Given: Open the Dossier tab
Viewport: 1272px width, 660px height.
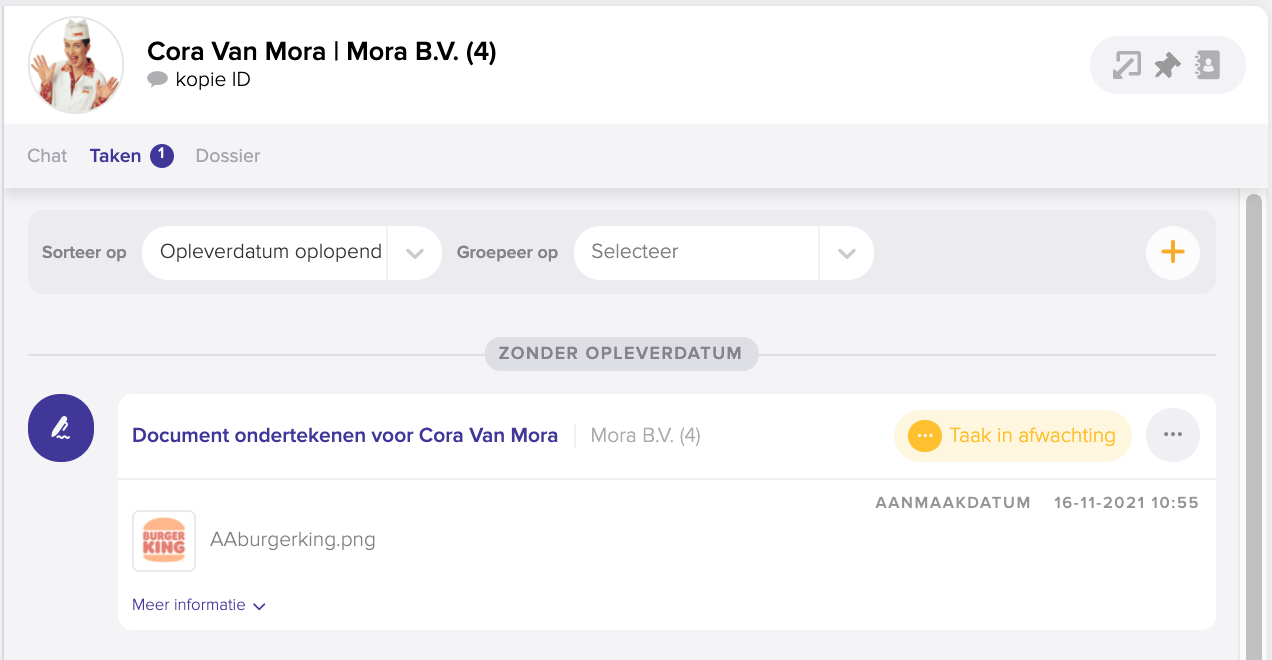Looking at the screenshot, I should click(x=228, y=156).
